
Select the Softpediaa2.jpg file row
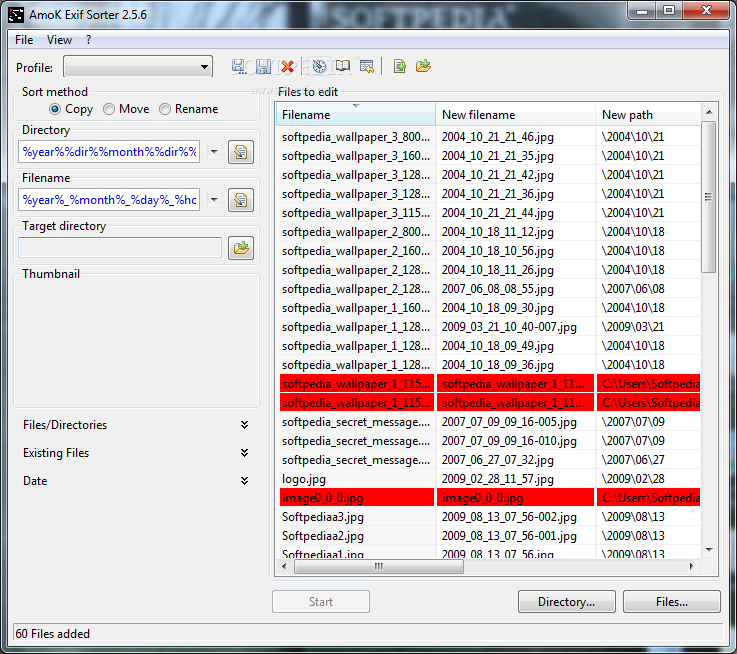(488, 536)
